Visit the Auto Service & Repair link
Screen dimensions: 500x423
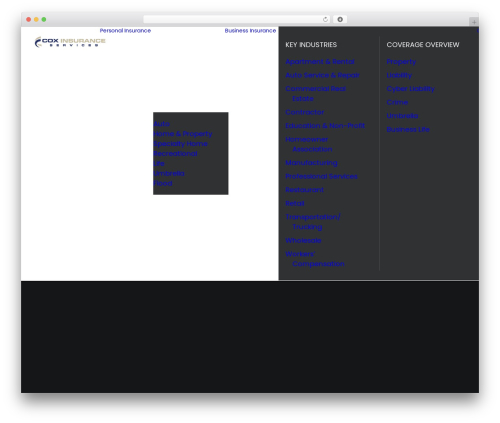pyautogui.click(x=322, y=75)
